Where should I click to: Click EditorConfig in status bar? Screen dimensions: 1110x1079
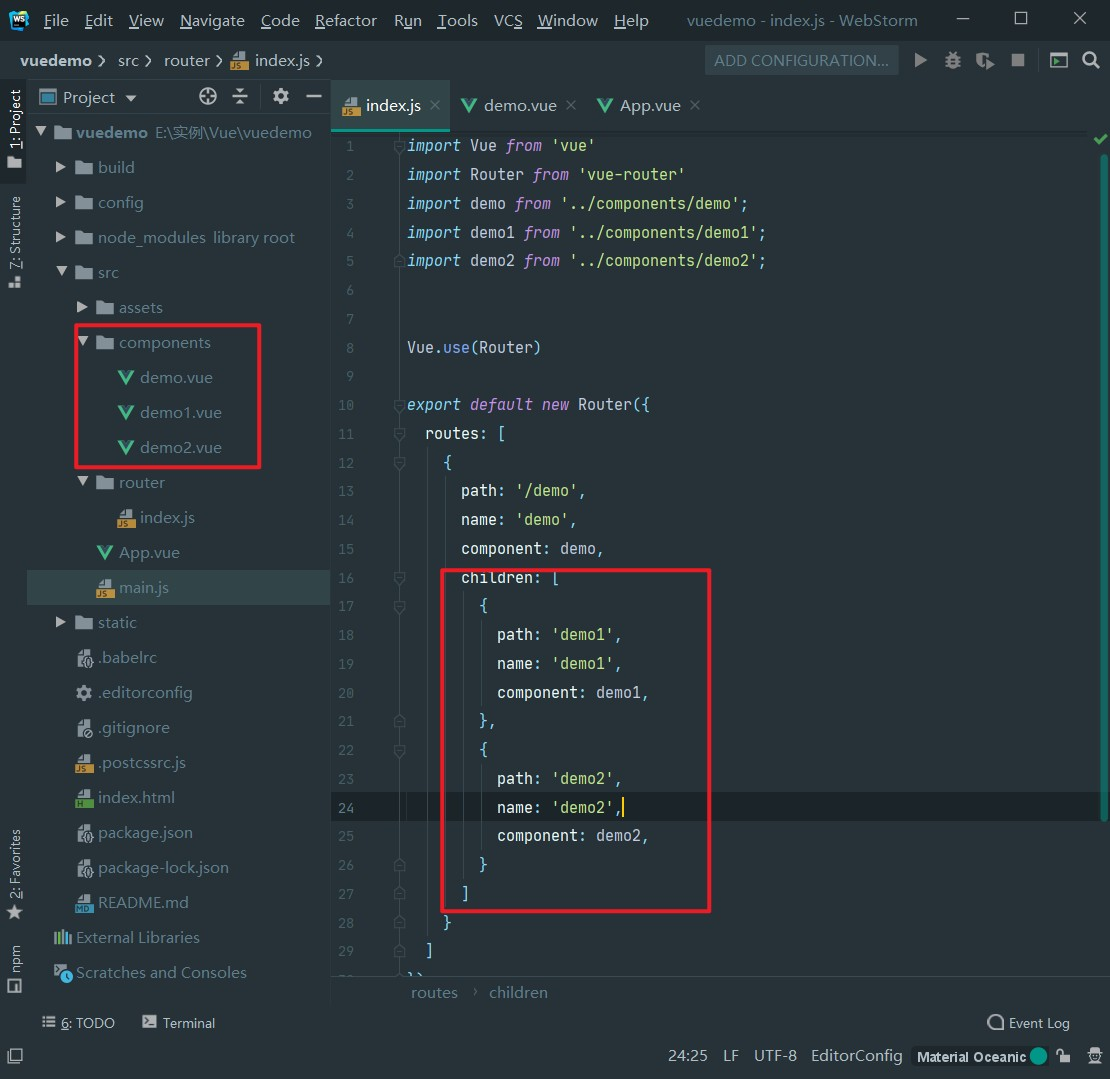click(x=857, y=1056)
